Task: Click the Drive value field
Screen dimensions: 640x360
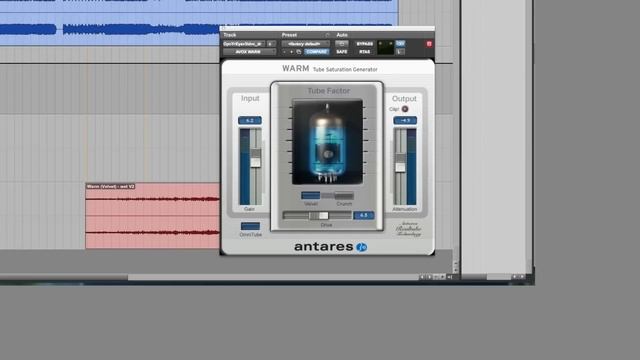Action: [364, 216]
